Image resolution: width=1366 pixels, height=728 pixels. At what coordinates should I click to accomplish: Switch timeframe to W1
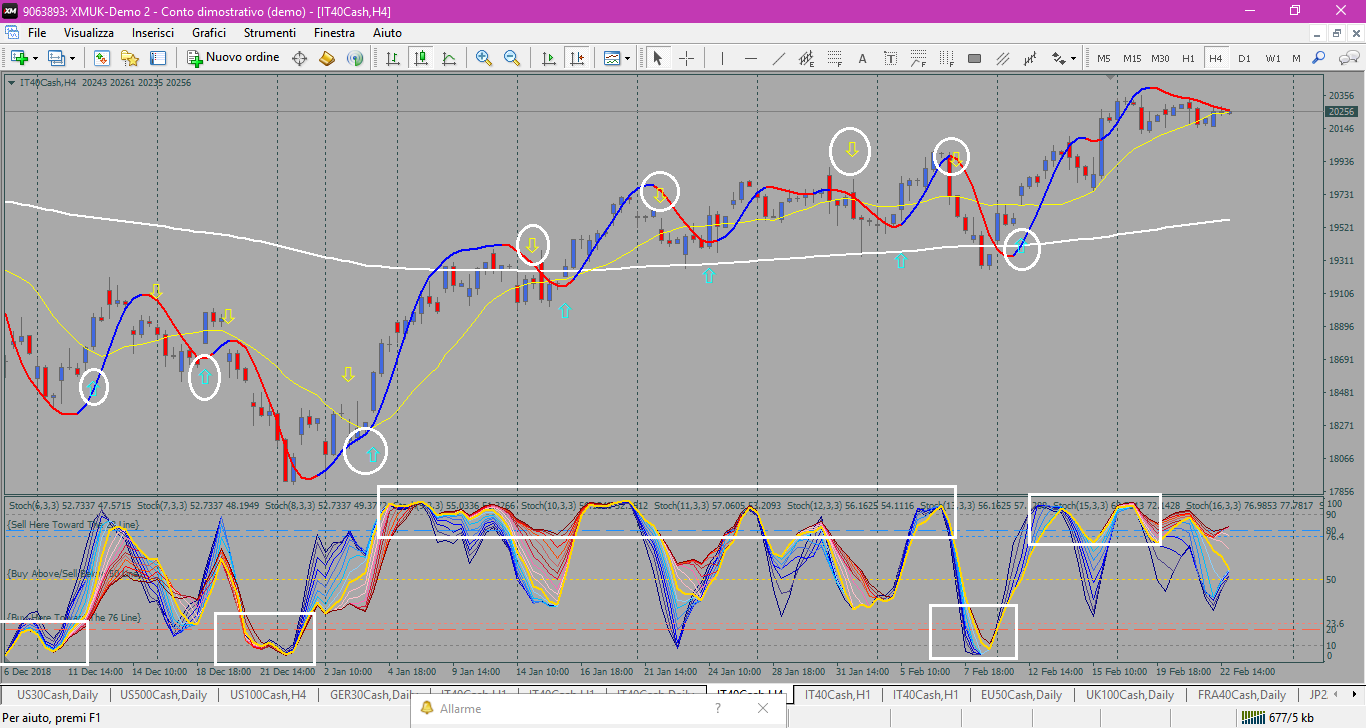pyautogui.click(x=1272, y=58)
